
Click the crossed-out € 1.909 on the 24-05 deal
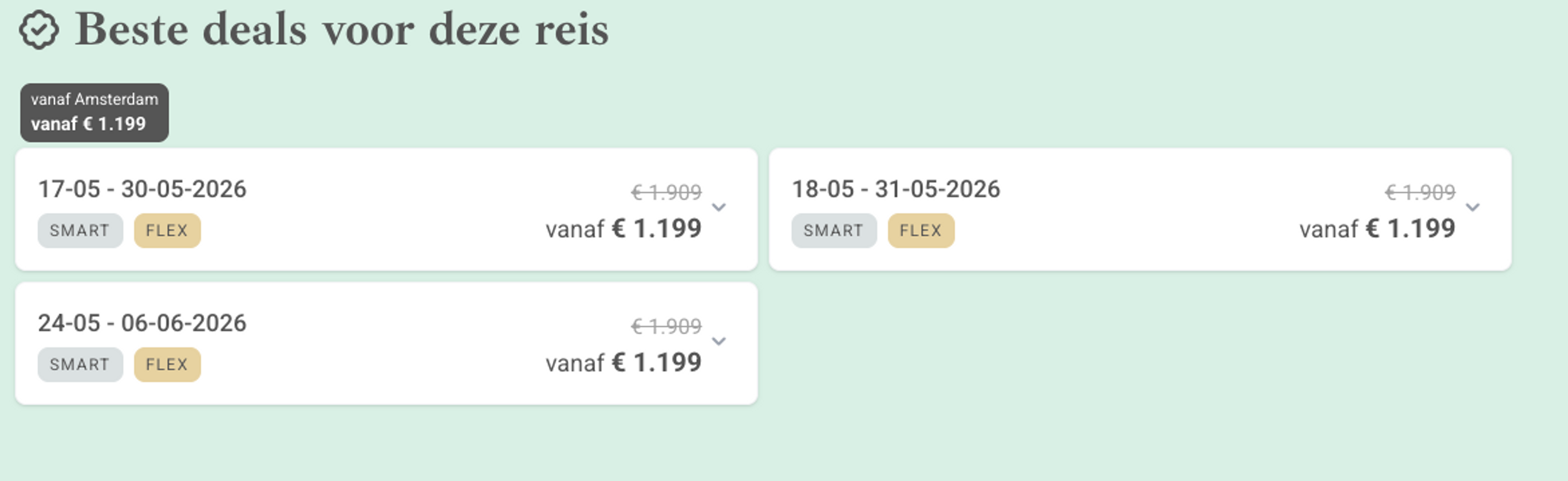click(x=666, y=327)
